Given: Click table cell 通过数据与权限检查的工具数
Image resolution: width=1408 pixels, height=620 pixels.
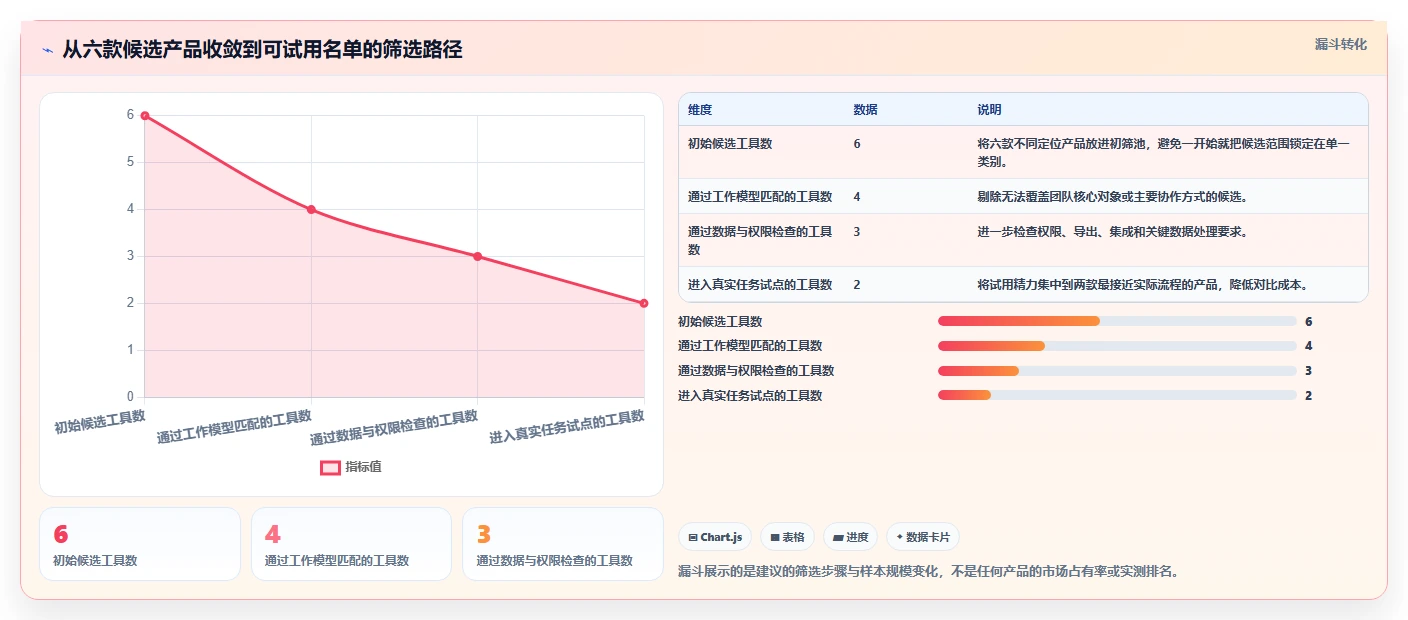Looking at the screenshot, I should pyautogui.click(x=760, y=240).
